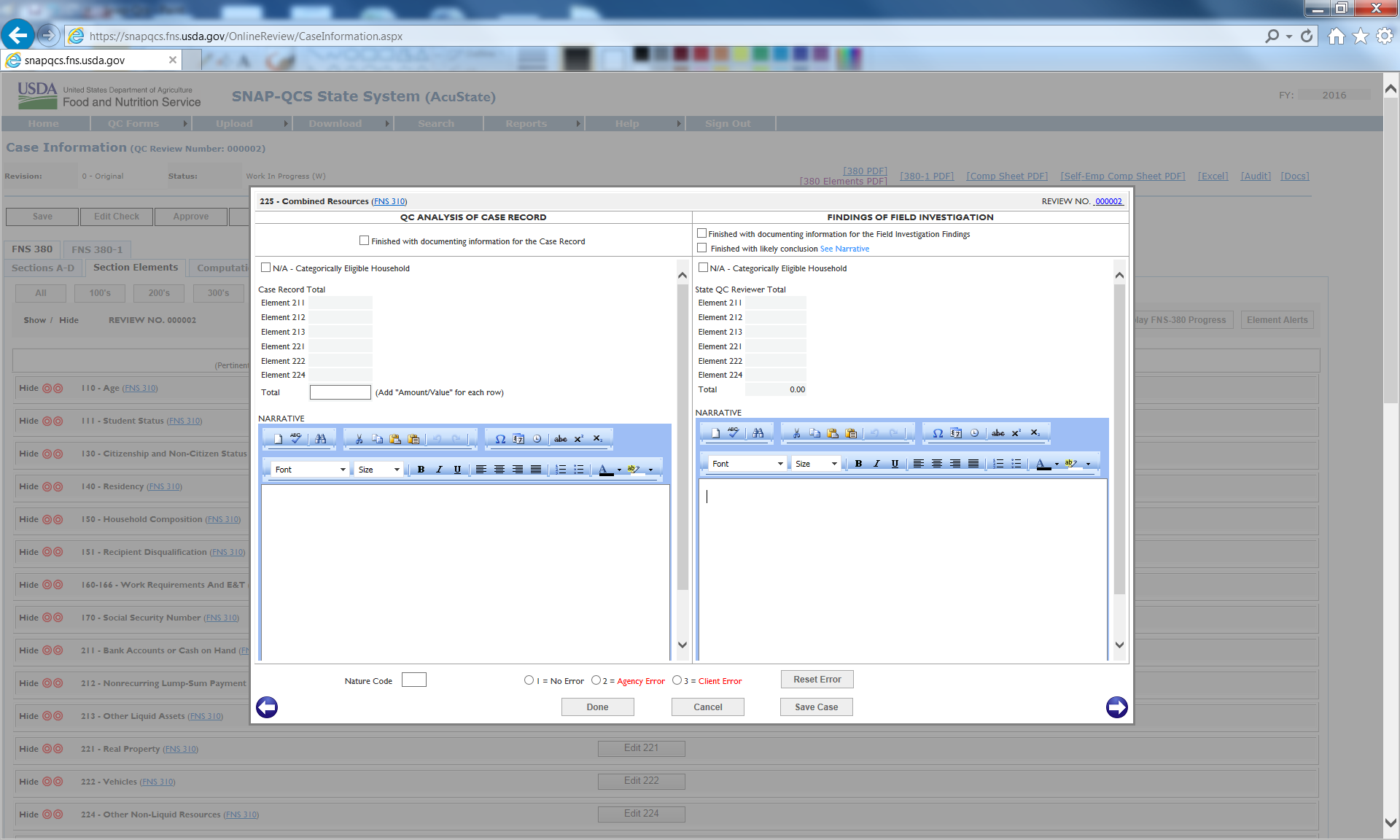
Task: Click the Save Case button
Action: click(816, 707)
